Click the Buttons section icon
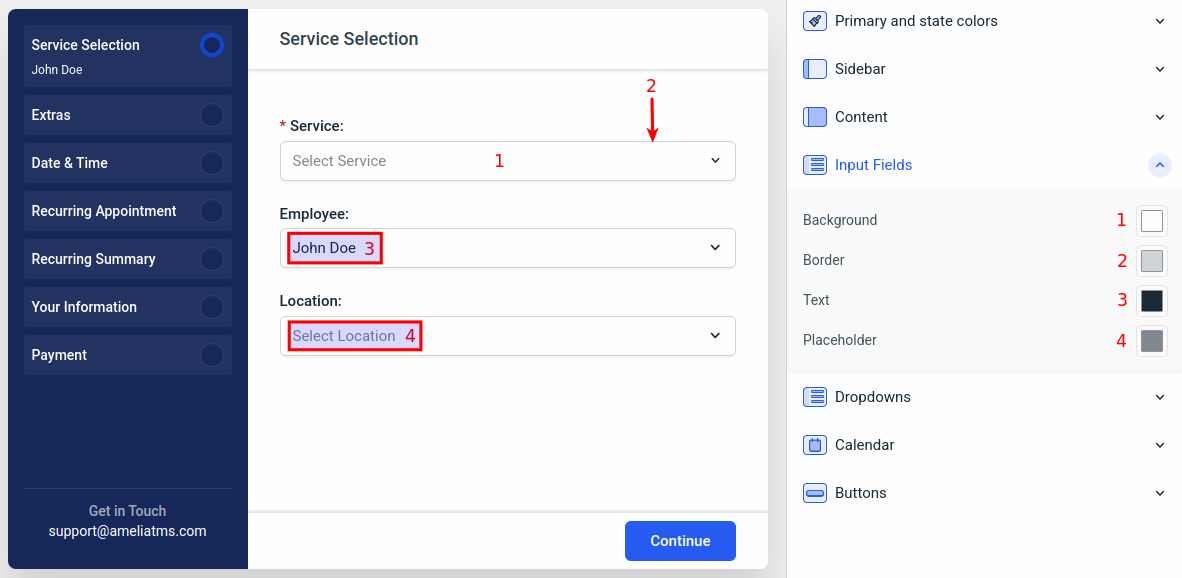 coord(815,493)
